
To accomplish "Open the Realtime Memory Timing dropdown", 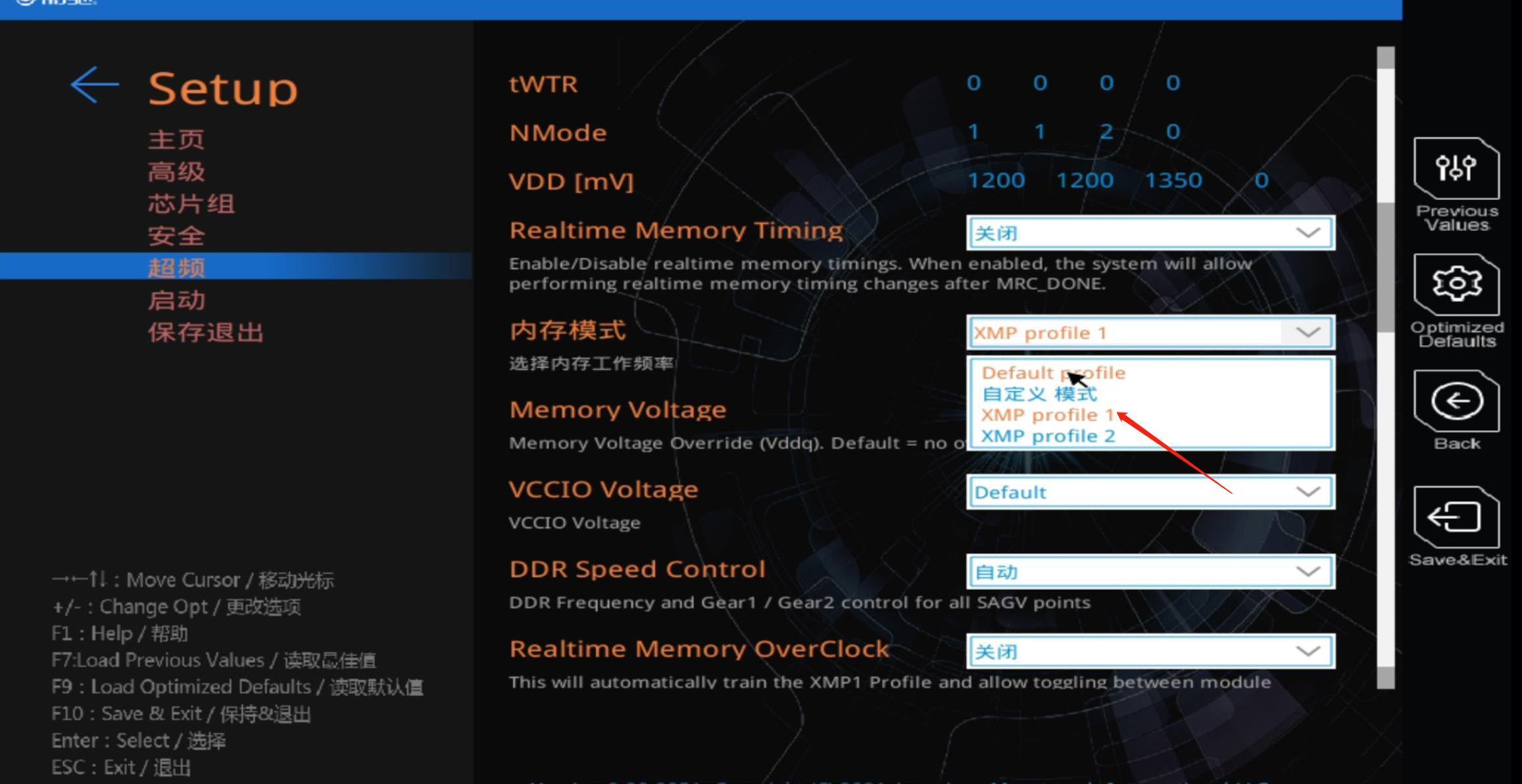I will (1150, 233).
